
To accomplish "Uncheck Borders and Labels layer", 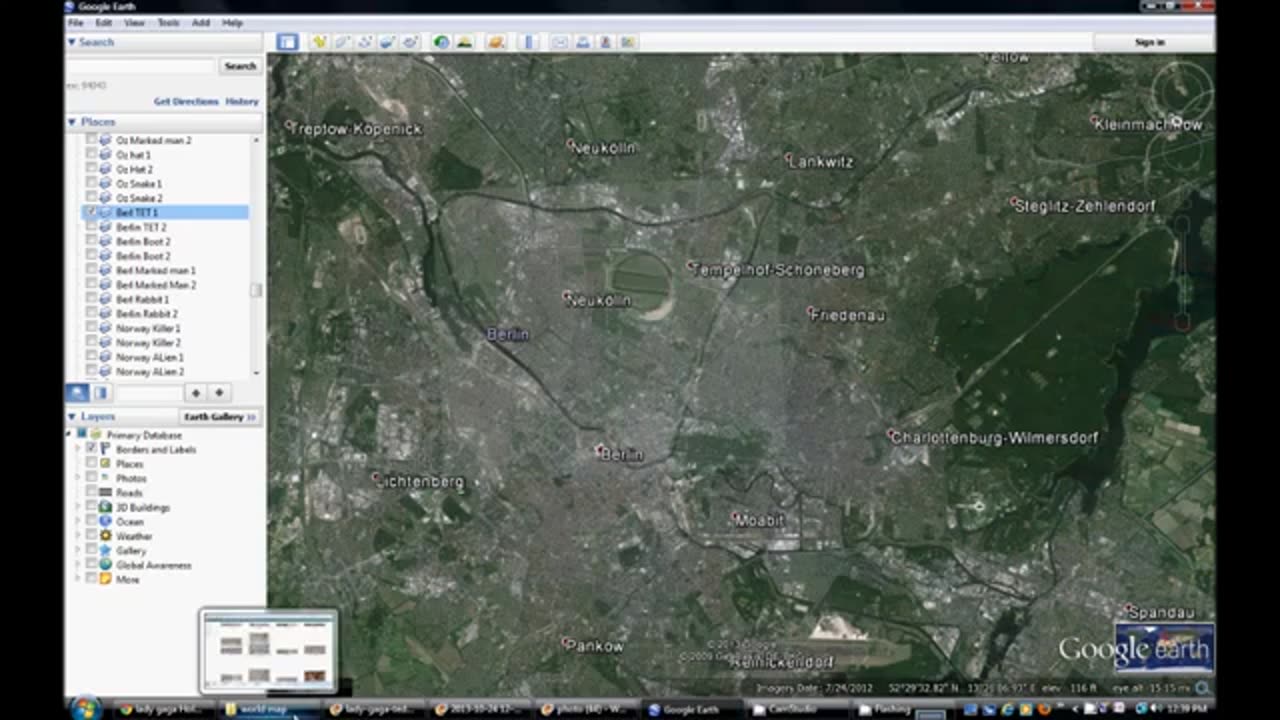I will [91, 449].
